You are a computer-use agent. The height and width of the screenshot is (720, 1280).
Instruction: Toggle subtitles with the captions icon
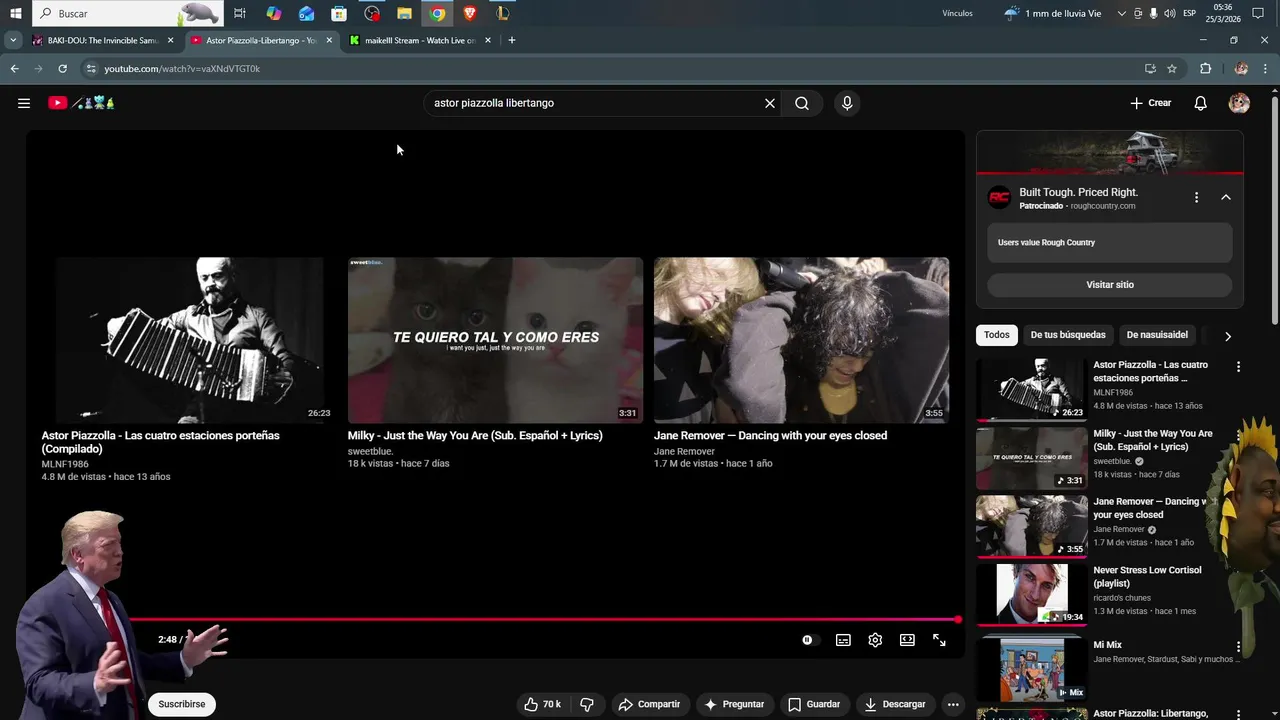click(843, 640)
